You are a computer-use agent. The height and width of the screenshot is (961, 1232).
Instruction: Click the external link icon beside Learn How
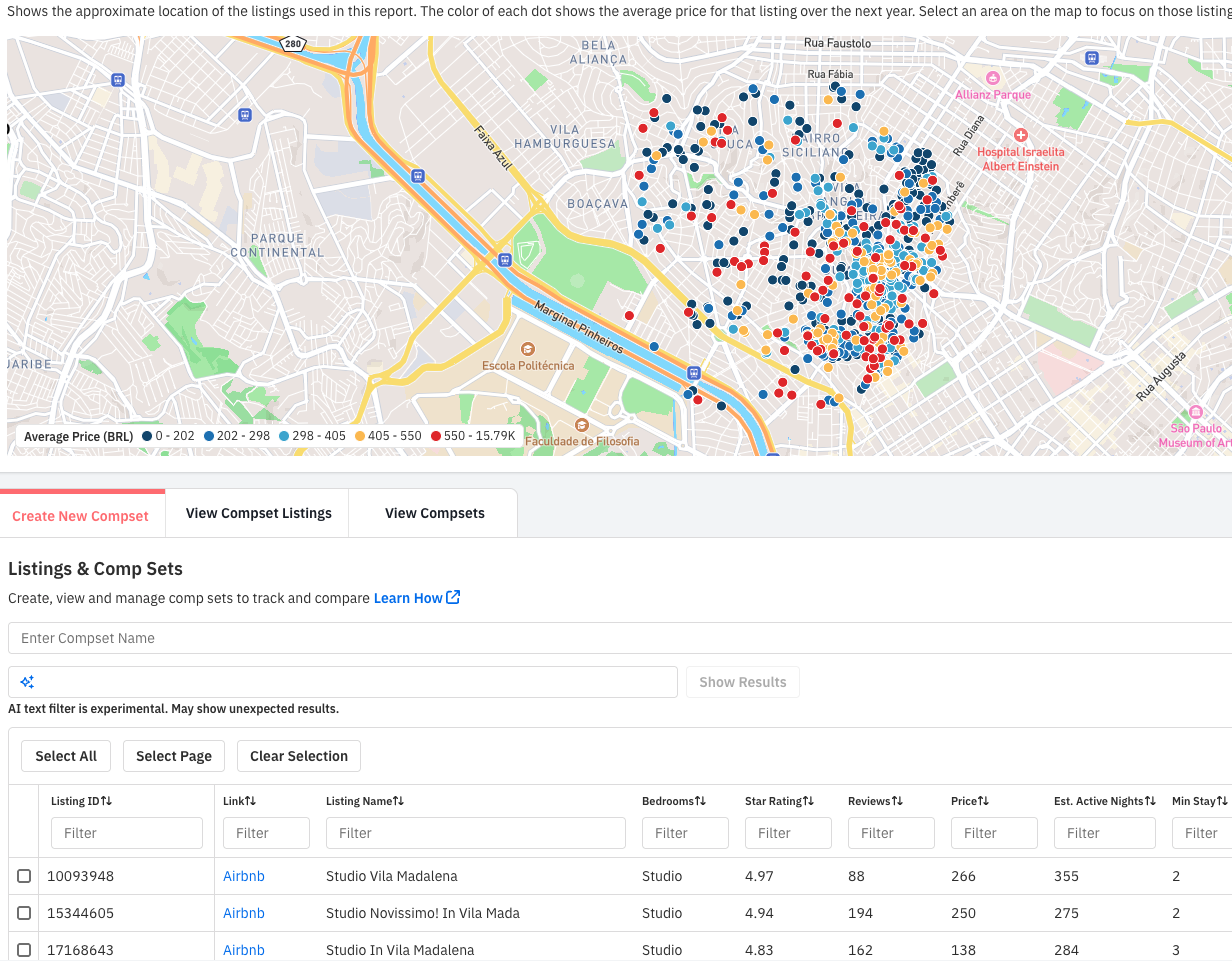(x=453, y=598)
